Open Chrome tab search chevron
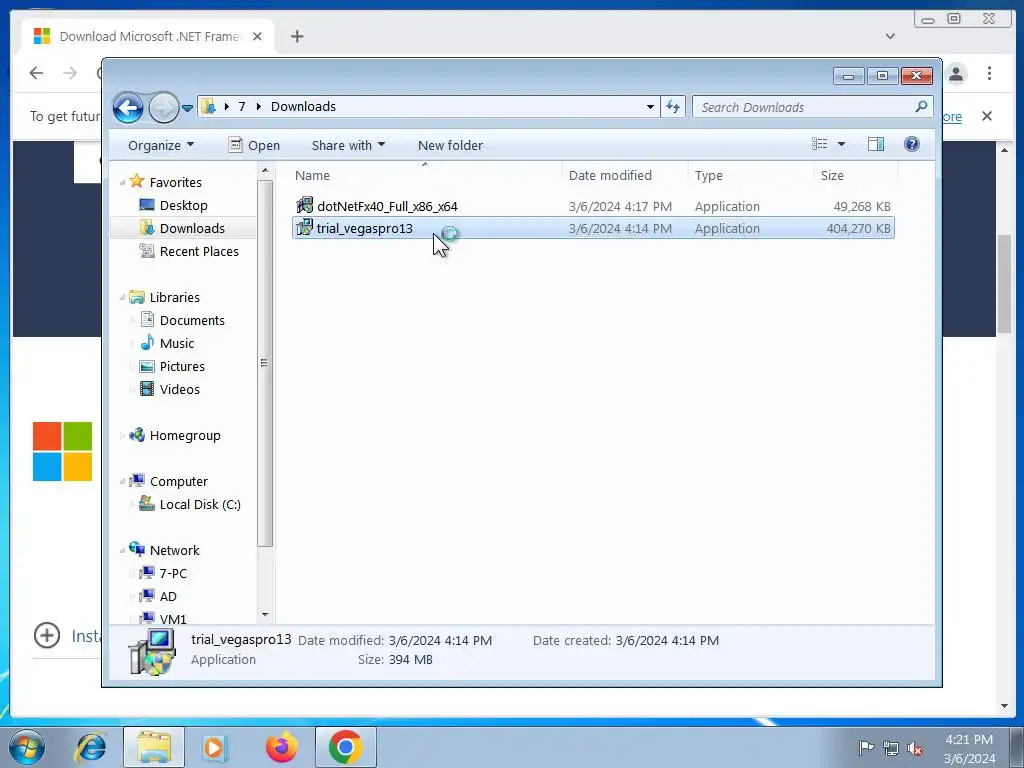This screenshot has height=768, width=1024. [890, 36]
